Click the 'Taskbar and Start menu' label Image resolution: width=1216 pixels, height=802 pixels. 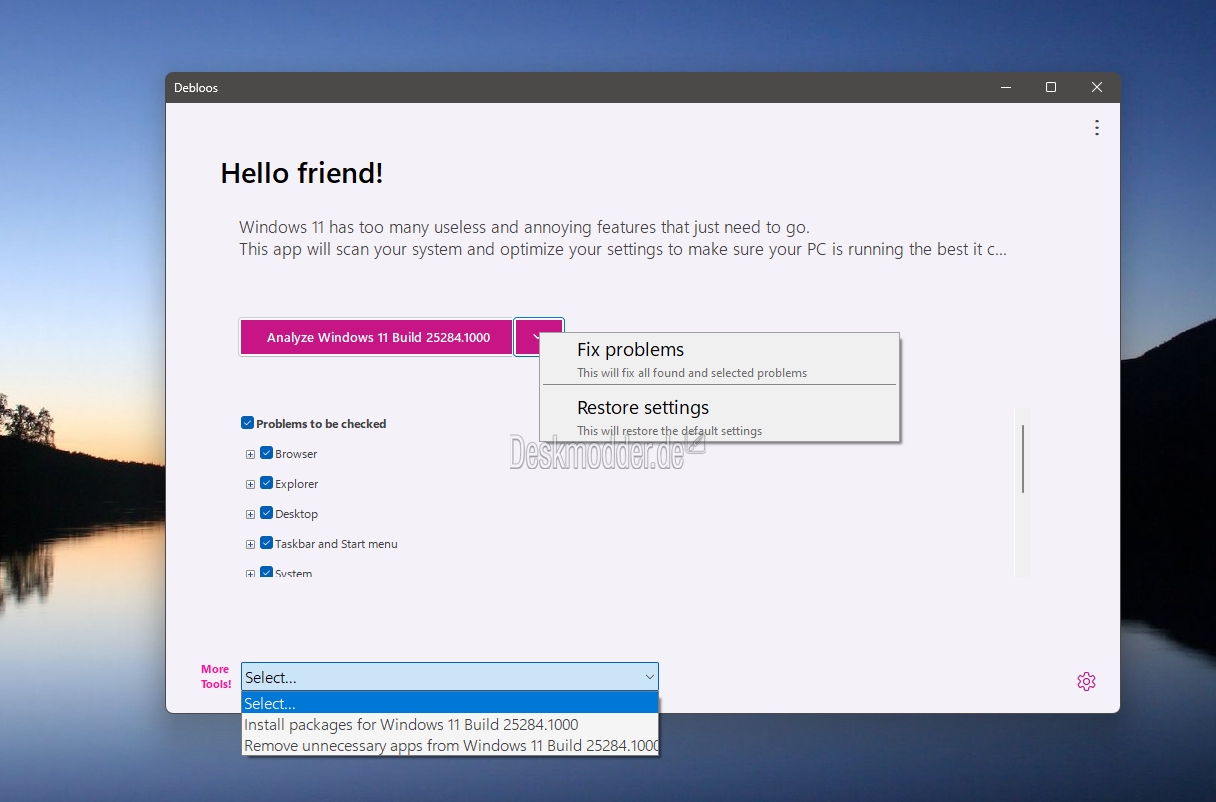point(336,544)
